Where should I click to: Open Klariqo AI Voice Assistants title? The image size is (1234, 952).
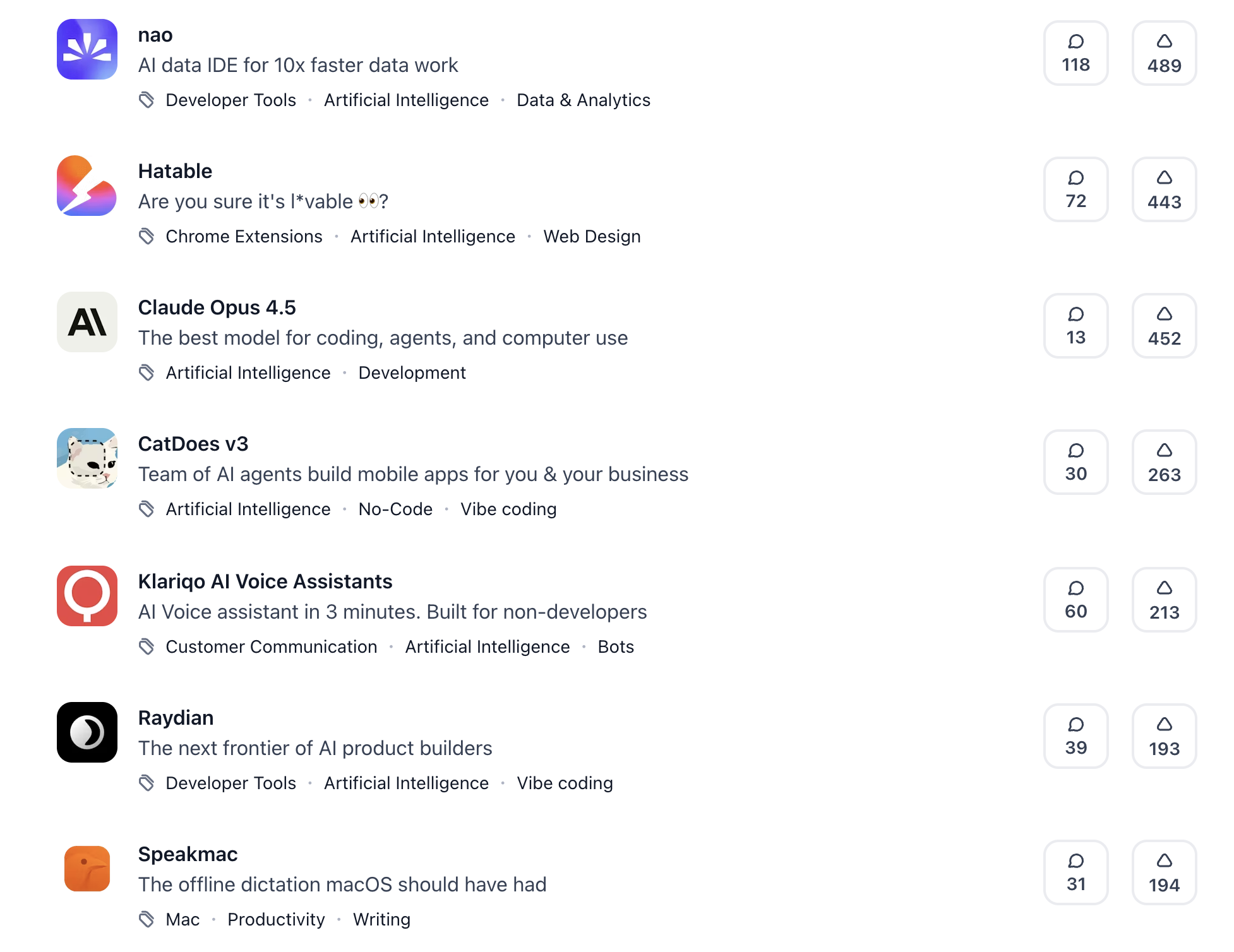click(265, 581)
